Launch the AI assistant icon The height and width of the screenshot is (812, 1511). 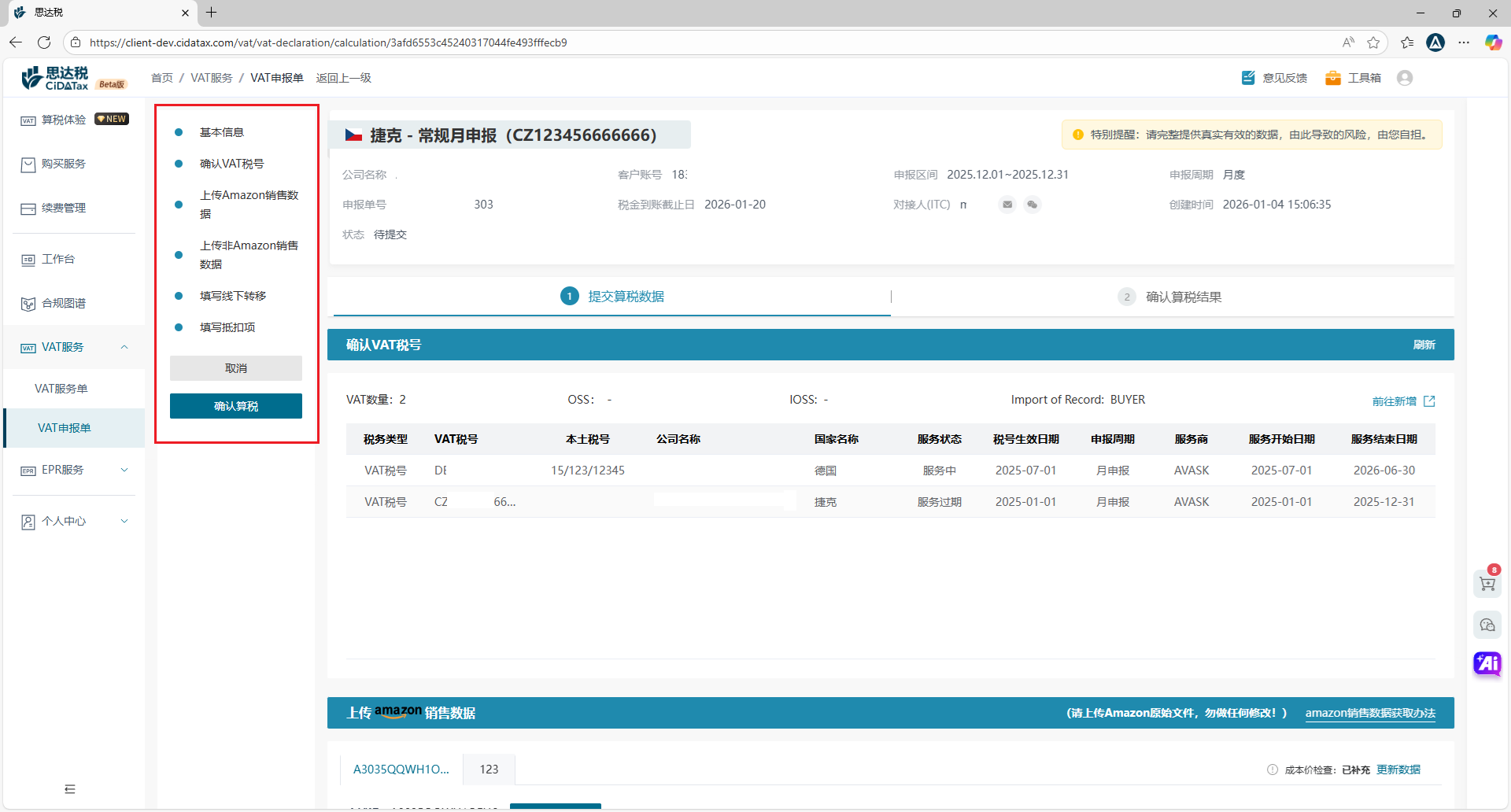click(1487, 663)
